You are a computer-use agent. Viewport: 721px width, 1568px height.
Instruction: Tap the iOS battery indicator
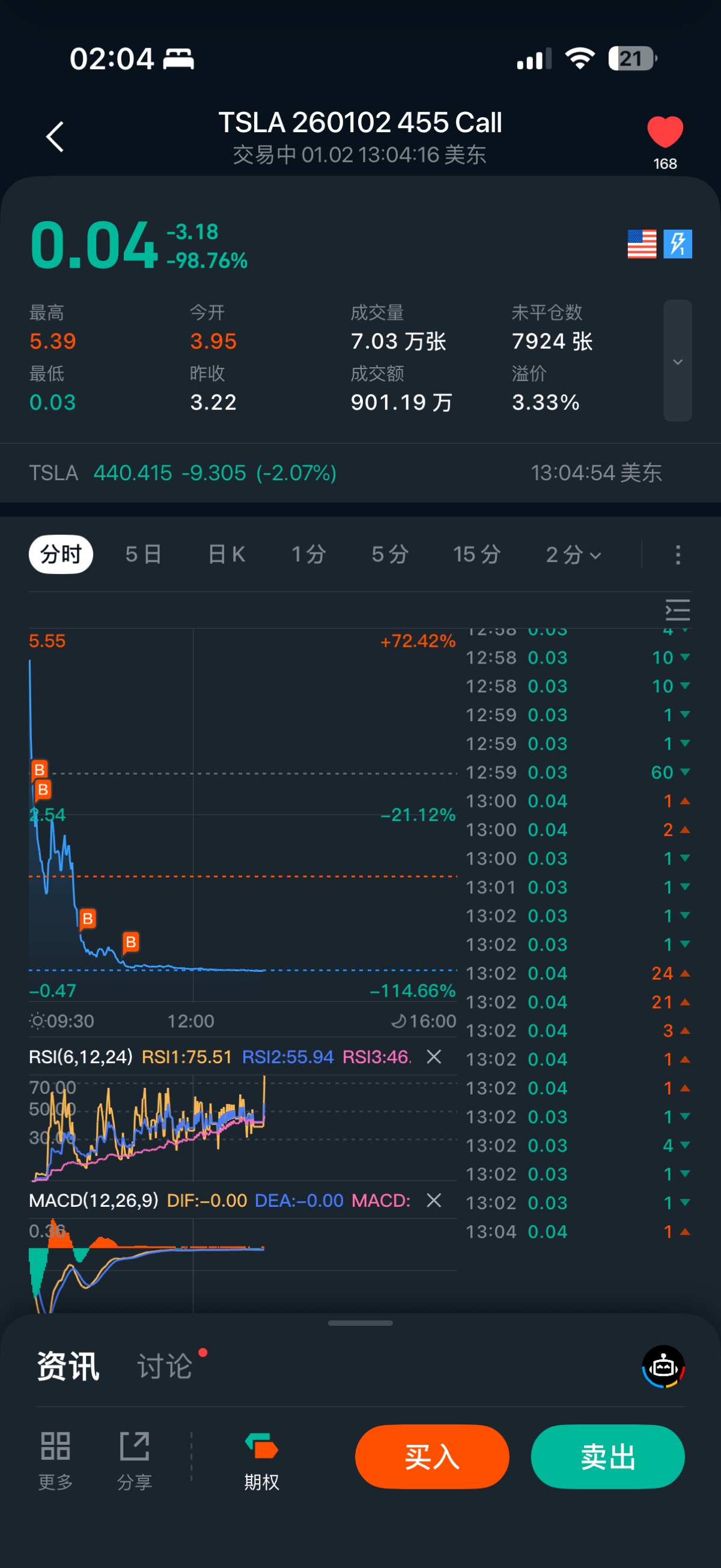(x=633, y=58)
